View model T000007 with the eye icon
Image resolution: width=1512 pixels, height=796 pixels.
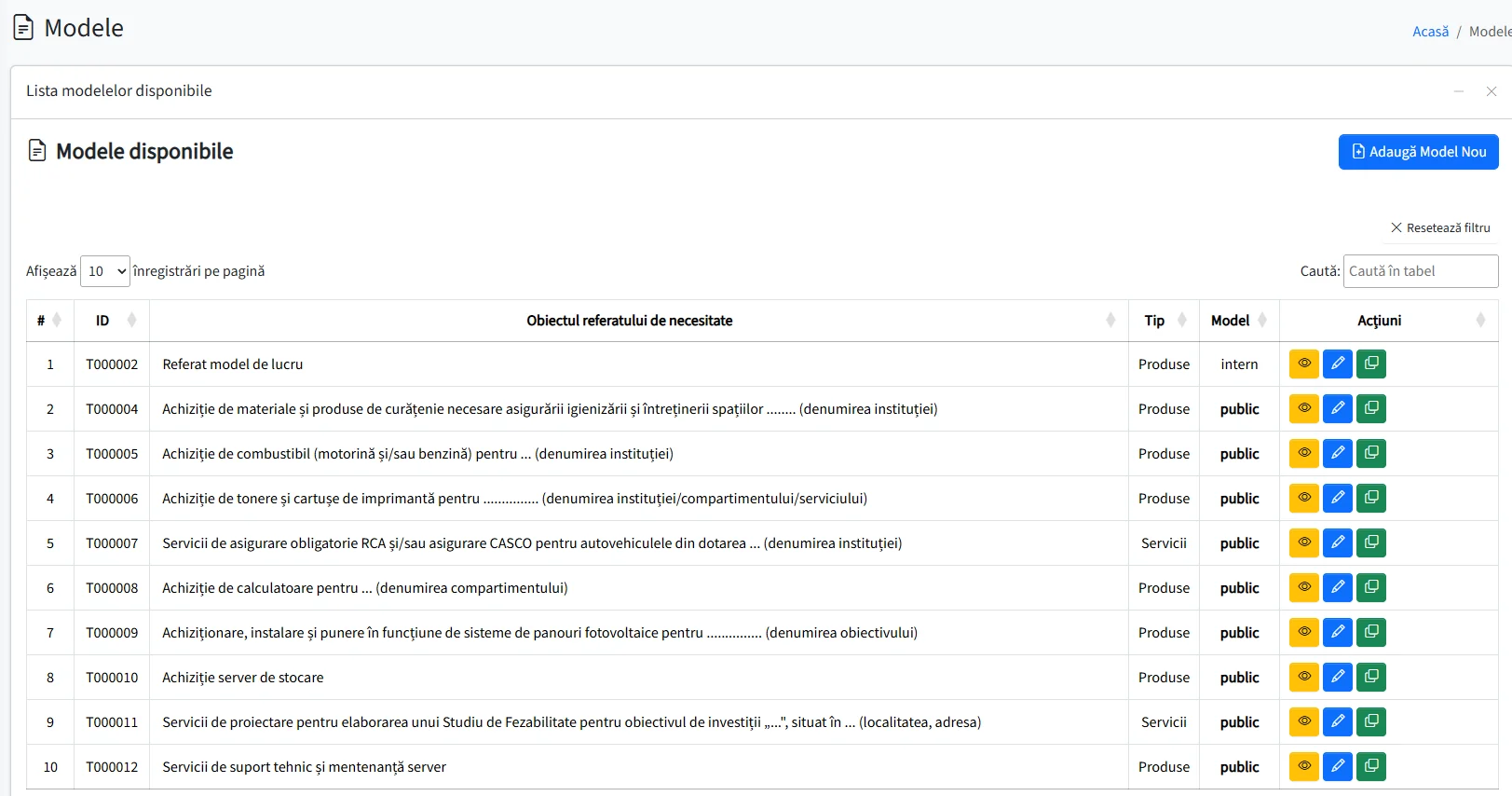pyautogui.click(x=1304, y=542)
